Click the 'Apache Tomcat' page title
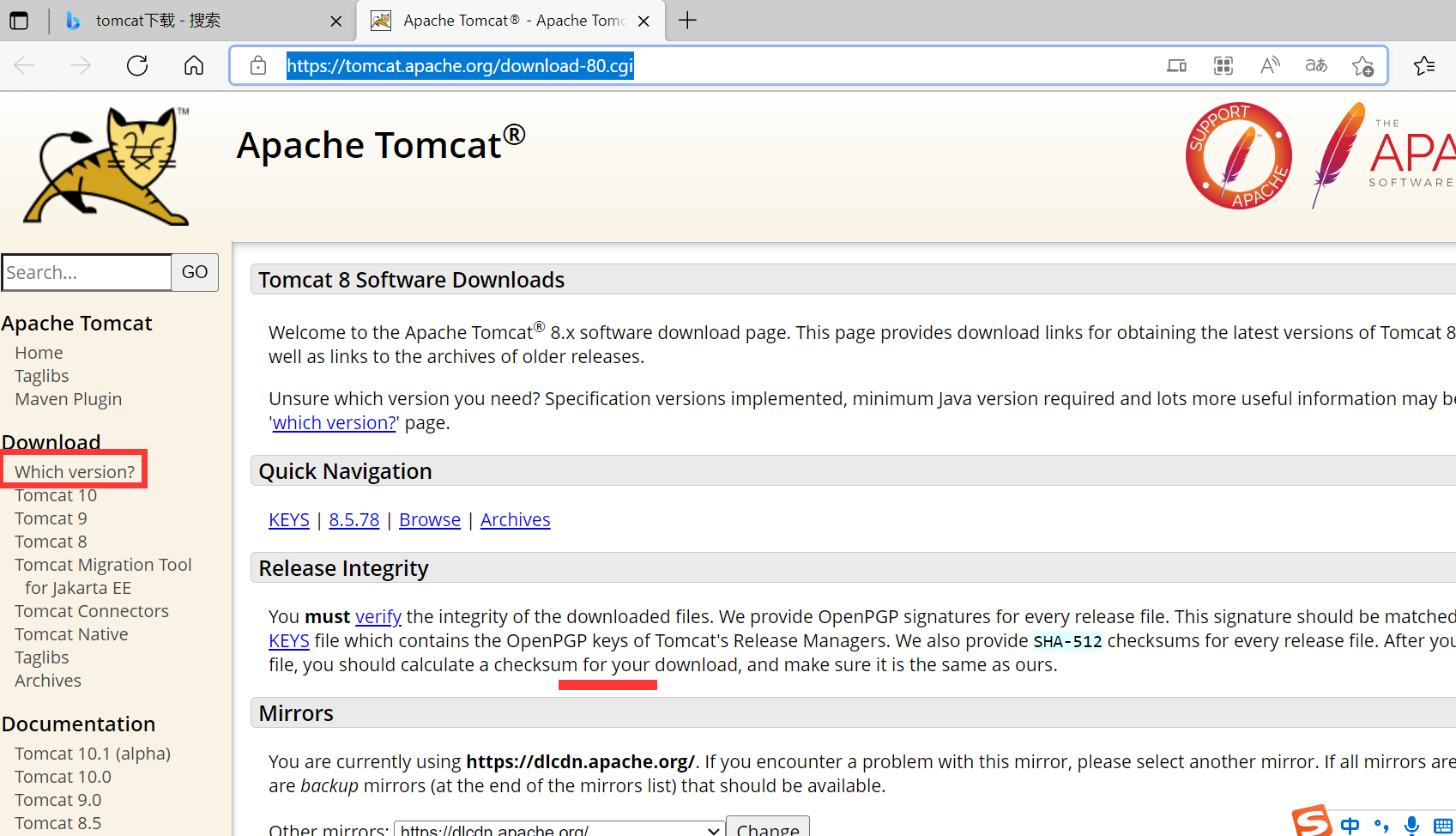 (381, 143)
